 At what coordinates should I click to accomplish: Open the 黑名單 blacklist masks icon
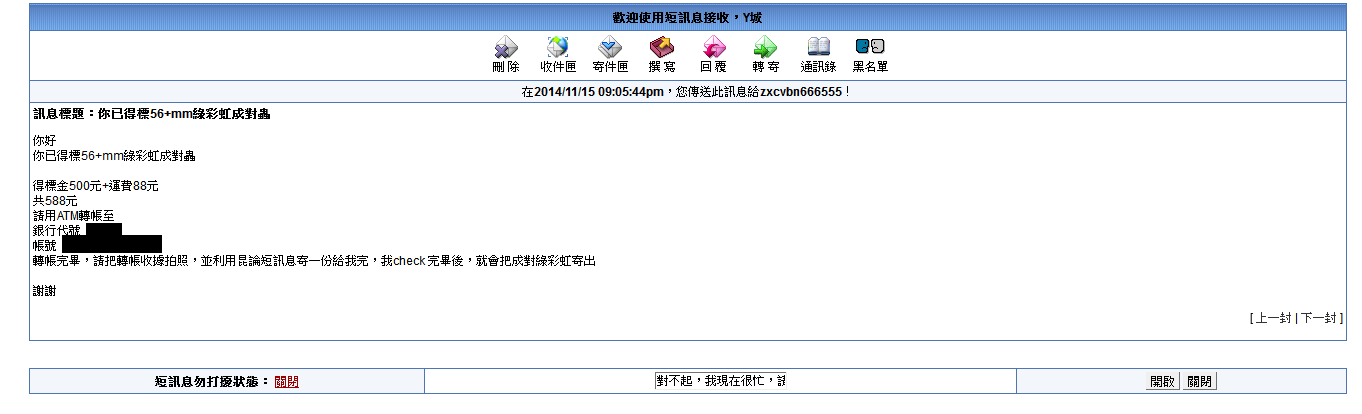click(870, 47)
